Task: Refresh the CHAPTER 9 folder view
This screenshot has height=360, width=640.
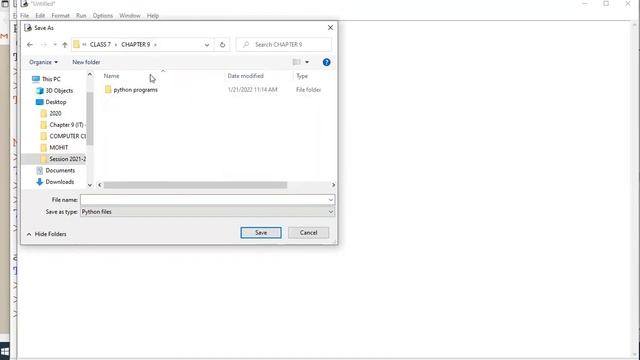Action: tap(222, 44)
